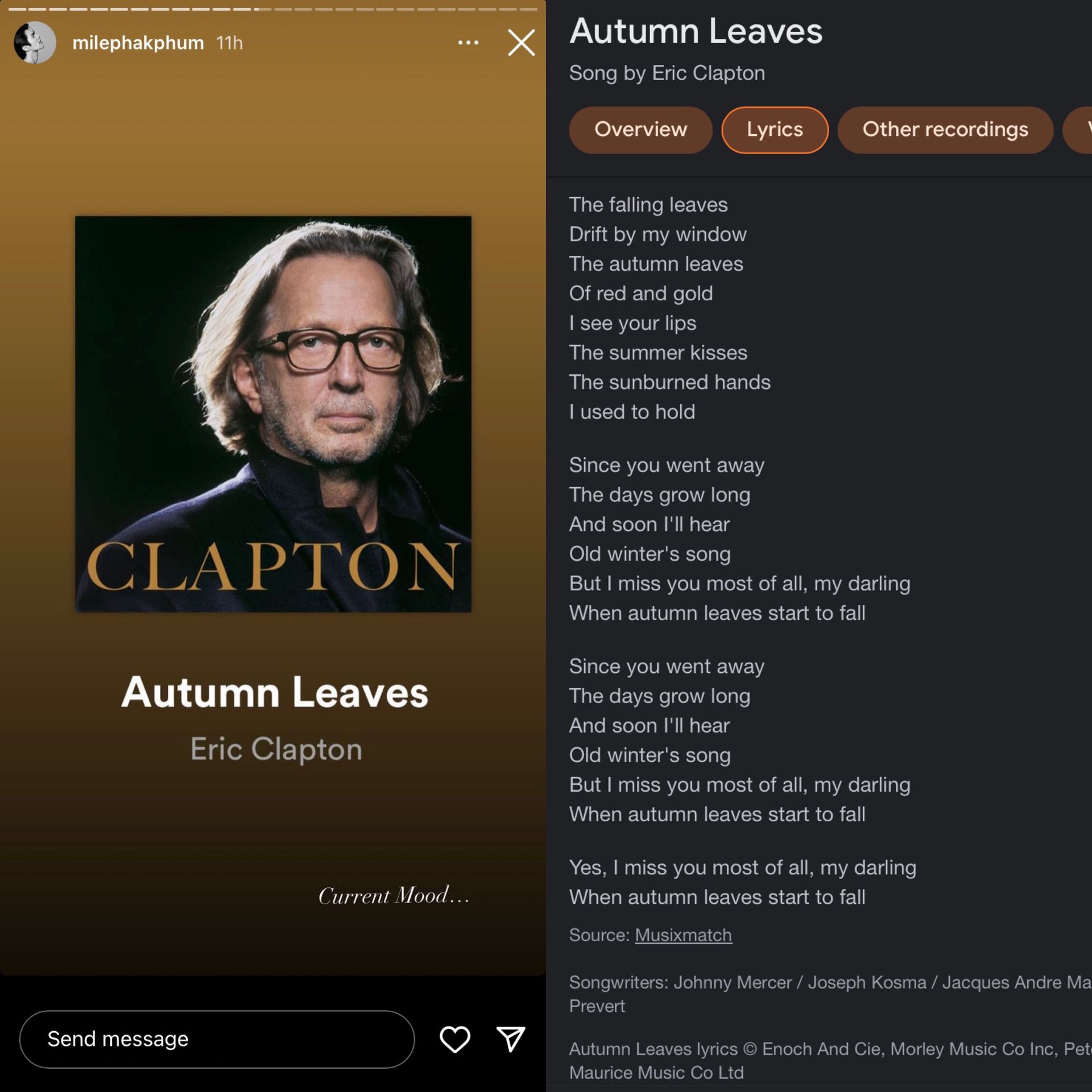Click the Send message field

coord(217,1039)
